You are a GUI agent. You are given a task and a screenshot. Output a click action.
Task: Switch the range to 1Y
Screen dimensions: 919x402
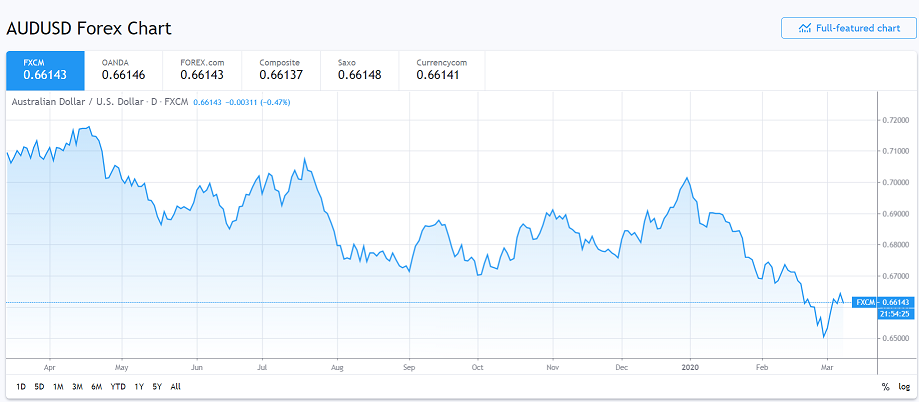click(139, 387)
